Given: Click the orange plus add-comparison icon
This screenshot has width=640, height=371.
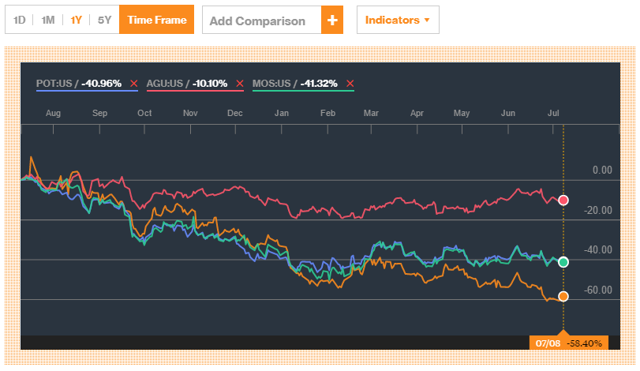Looking at the screenshot, I should pos(332,20).
